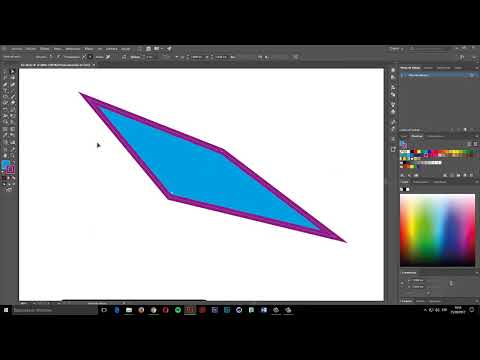This screenshot has width=480, height=360.
Task: Open the Windows Start menu
Action: pos(6,310)
